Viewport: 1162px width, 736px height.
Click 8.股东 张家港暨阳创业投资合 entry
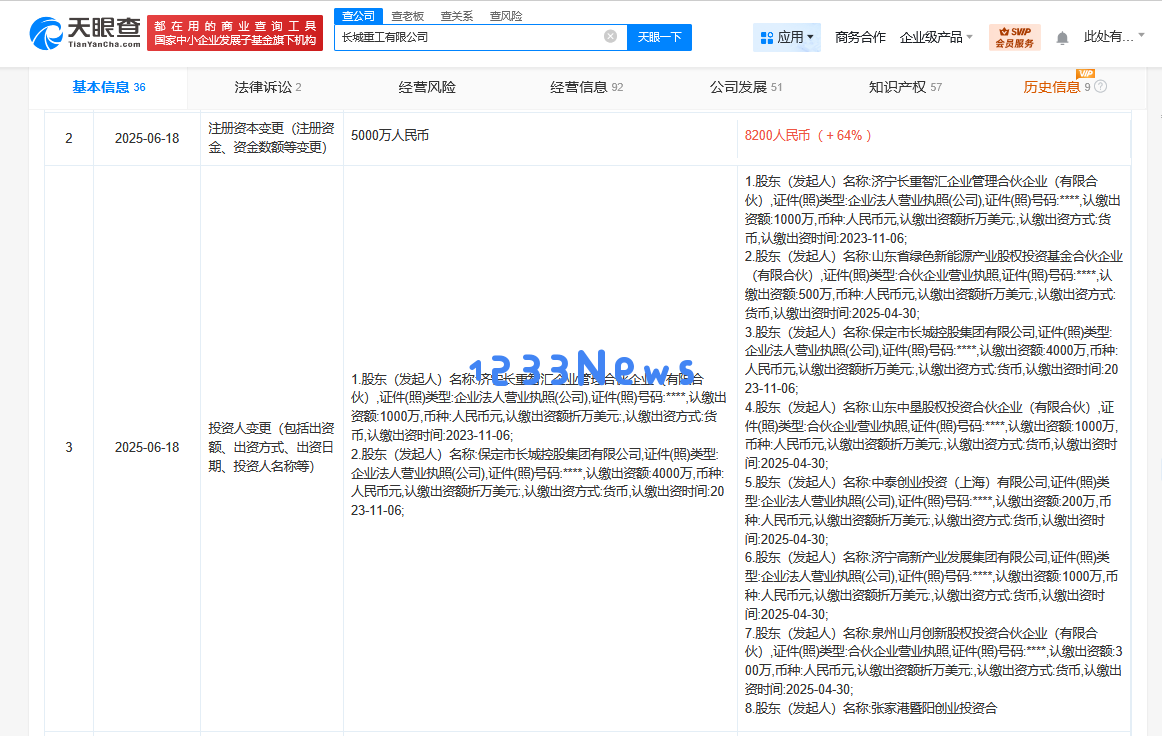(871, 709)
